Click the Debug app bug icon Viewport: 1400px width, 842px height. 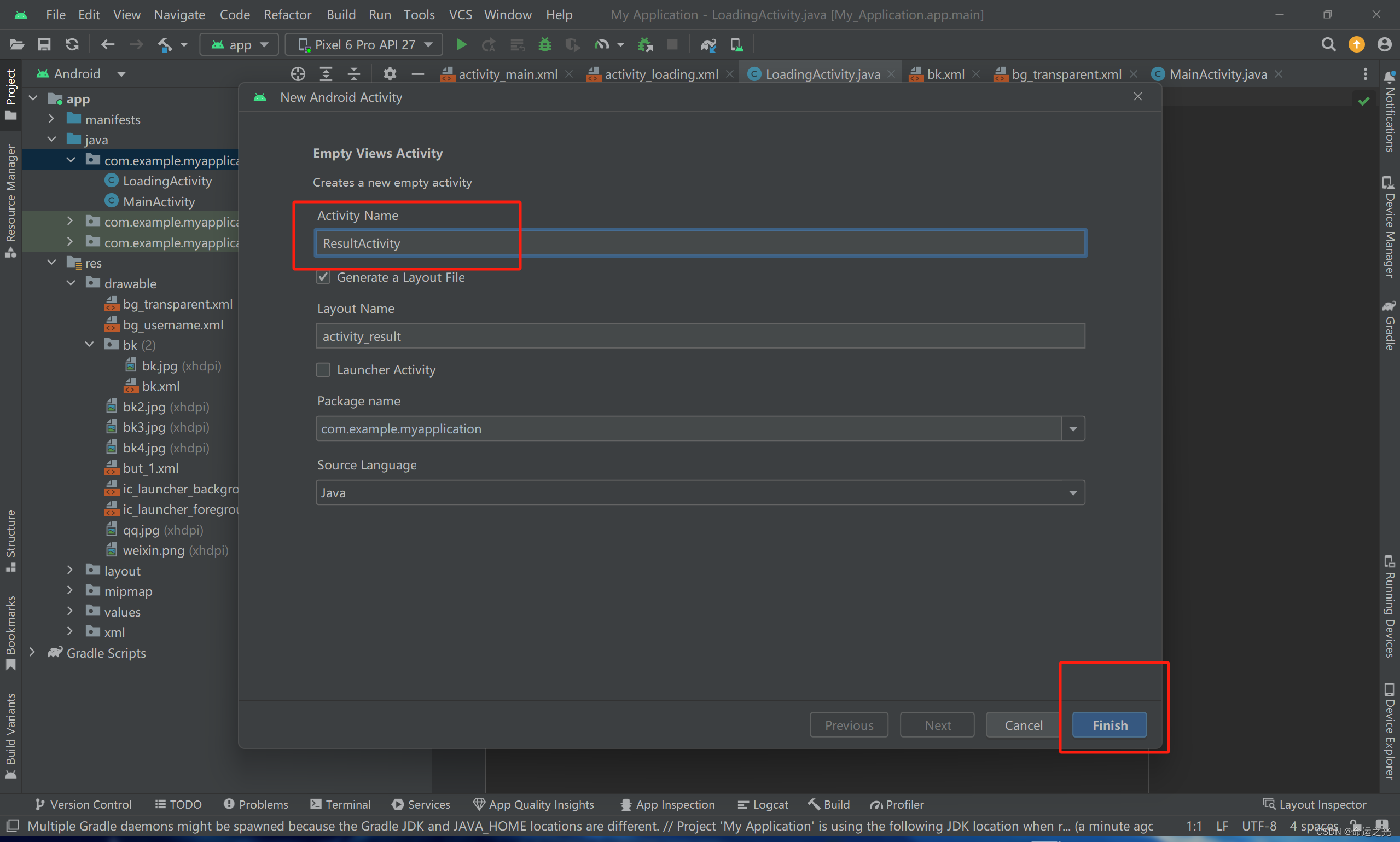[544, 44]
